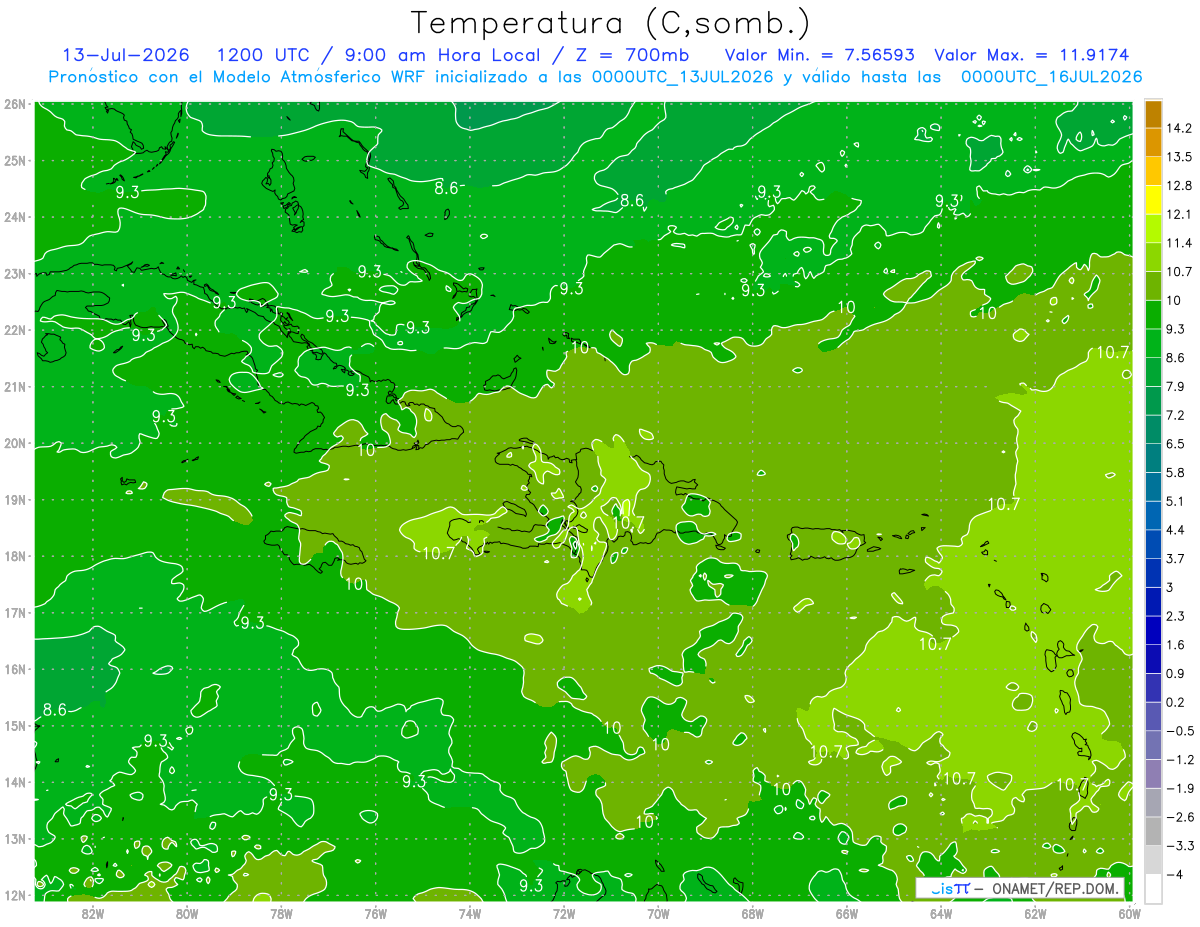Click the "60W" longitude label
Image resolution: width=1200 pixels, height=927 pixels.
[x=1130, y=913]
